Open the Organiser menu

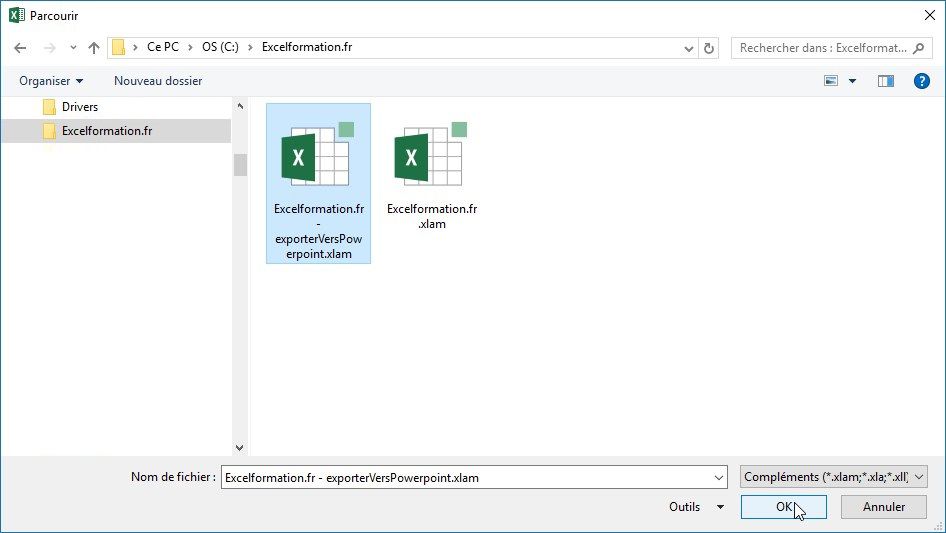coord(51,81)
